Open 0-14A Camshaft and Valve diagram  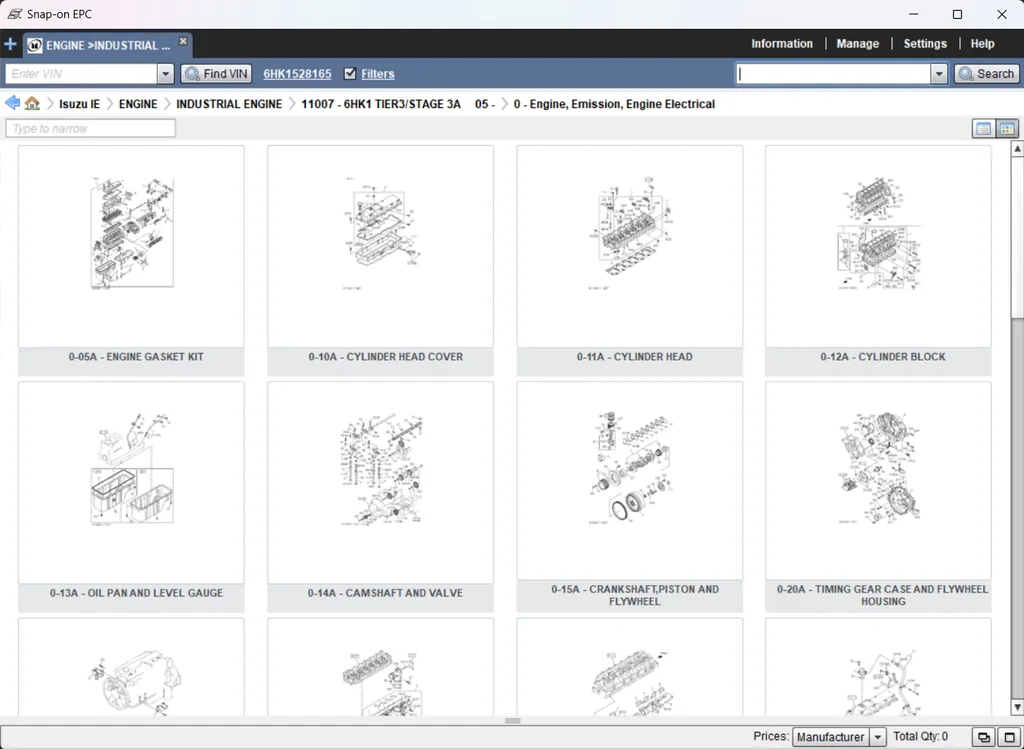tap(381, 483)
